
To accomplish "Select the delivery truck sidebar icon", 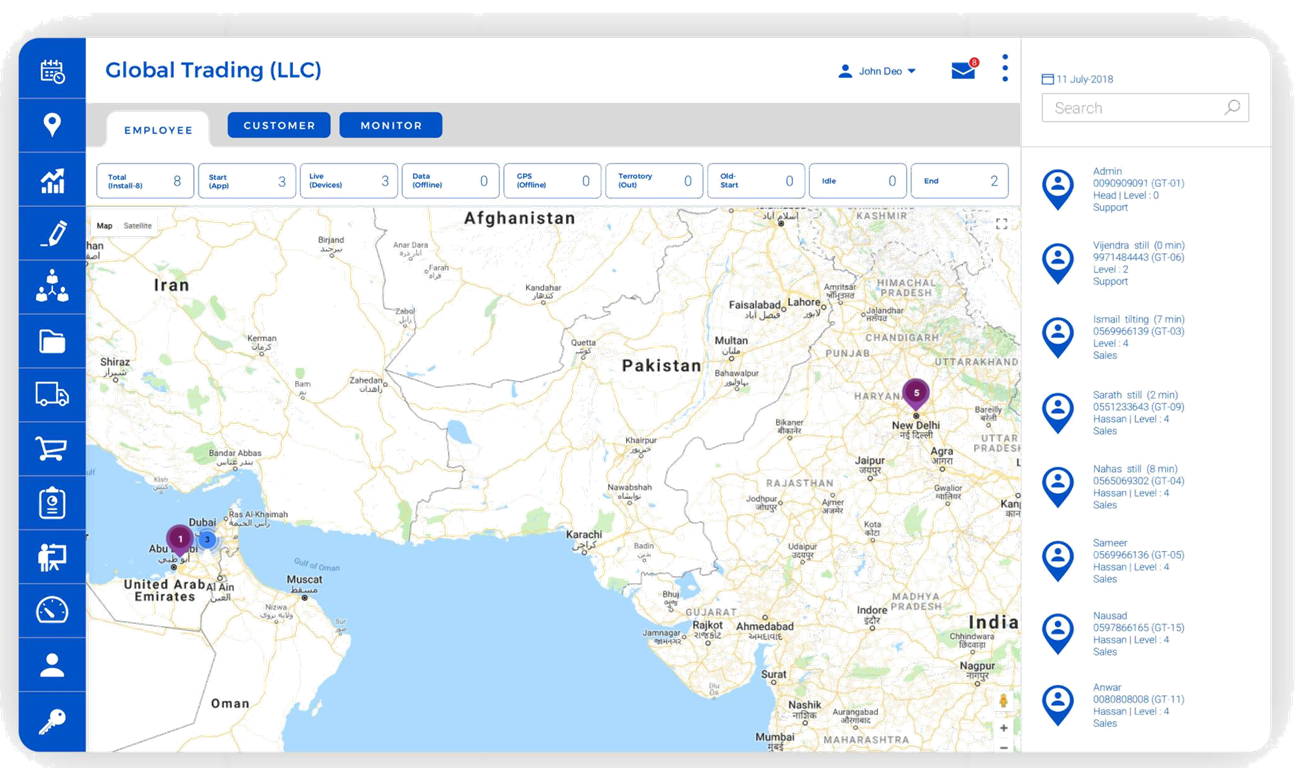I will click(52, 394).
